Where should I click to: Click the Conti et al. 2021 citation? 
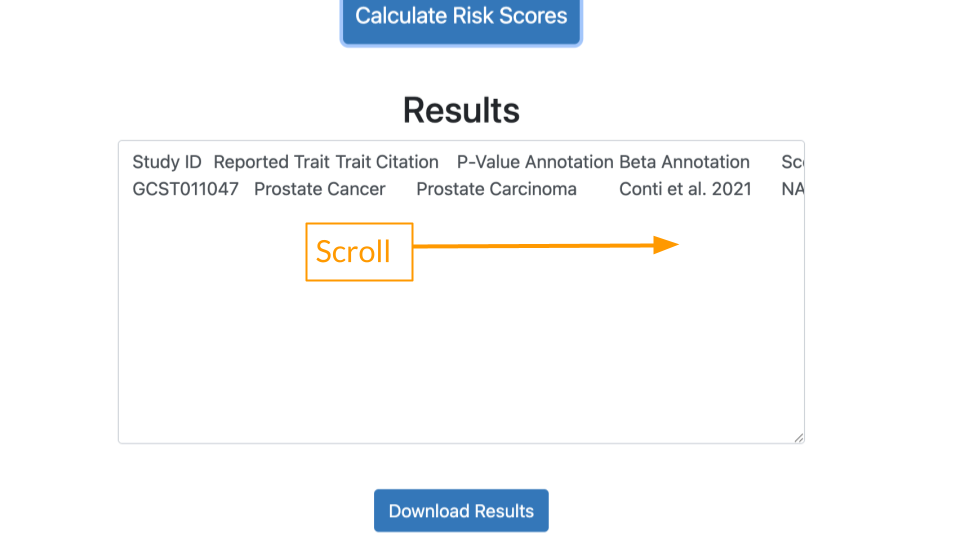(x=685, y=189)
